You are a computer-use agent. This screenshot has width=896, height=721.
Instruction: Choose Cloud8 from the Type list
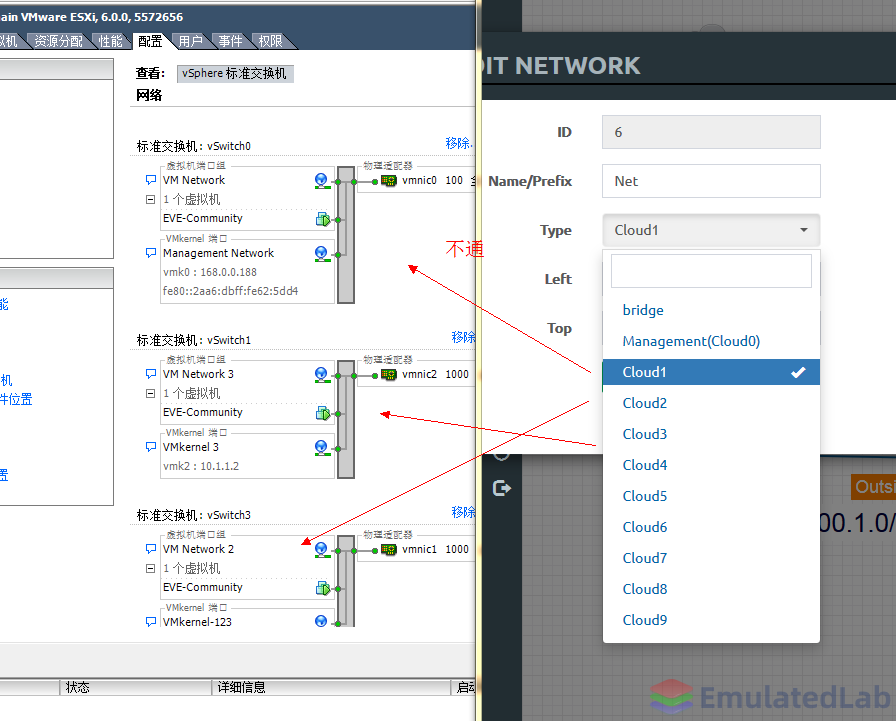[711, 589]
